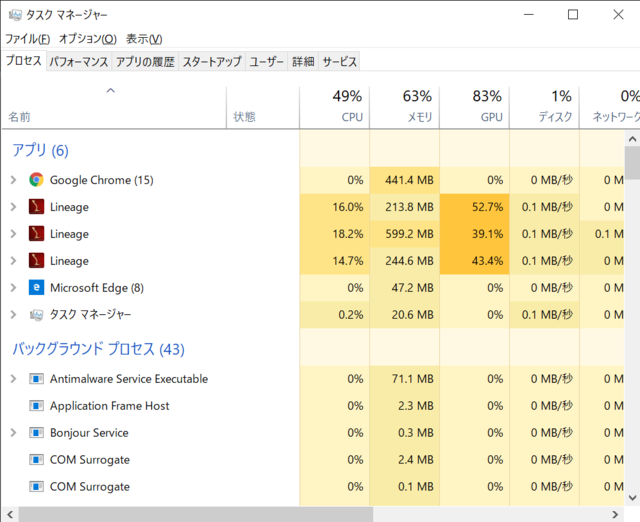
Task: Click the 441.4 MB memory cell
Action: (x=404, y=180)
